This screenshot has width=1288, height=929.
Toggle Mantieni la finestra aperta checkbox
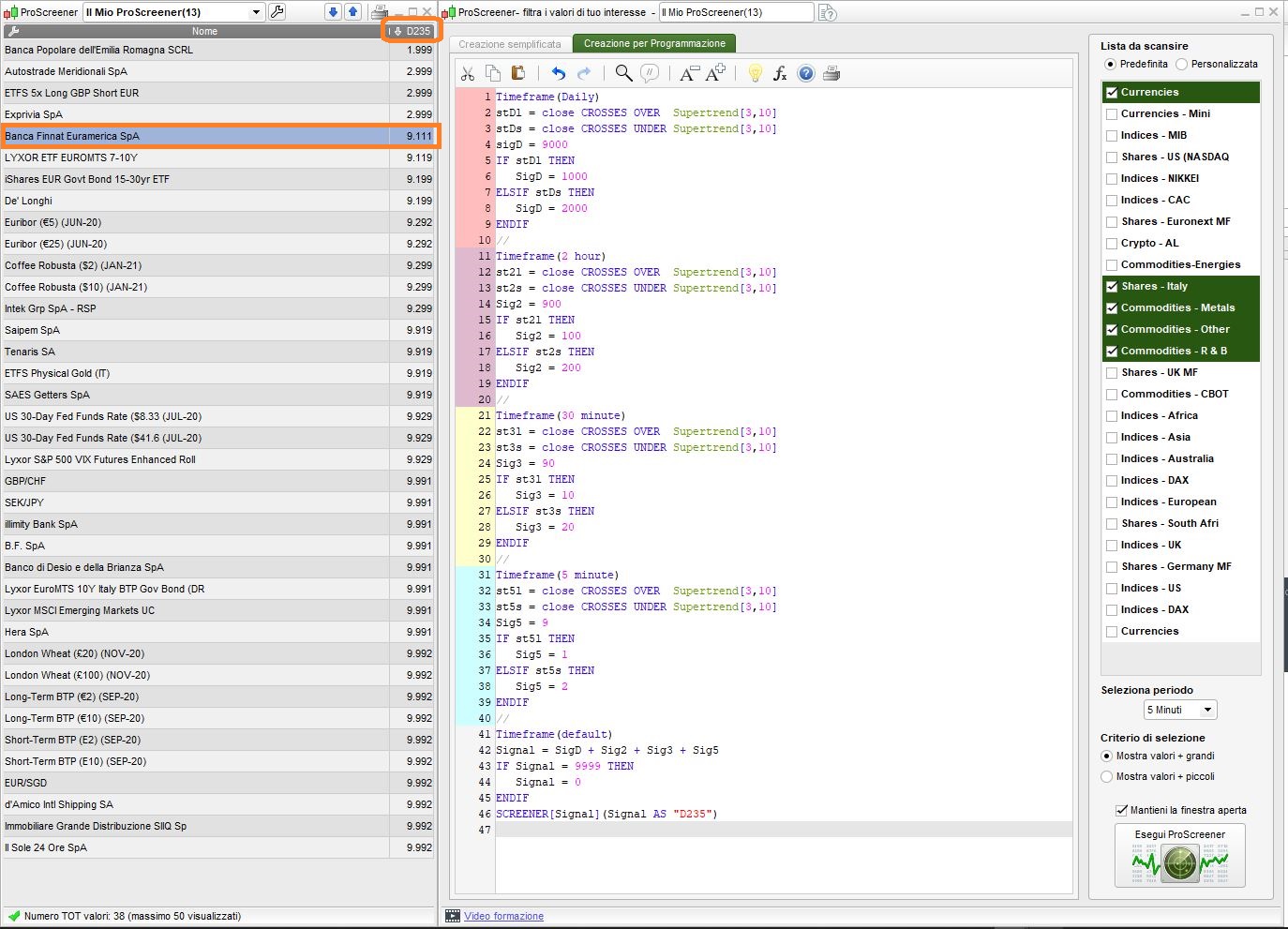pyautogui.click(x=1121, y=810)
